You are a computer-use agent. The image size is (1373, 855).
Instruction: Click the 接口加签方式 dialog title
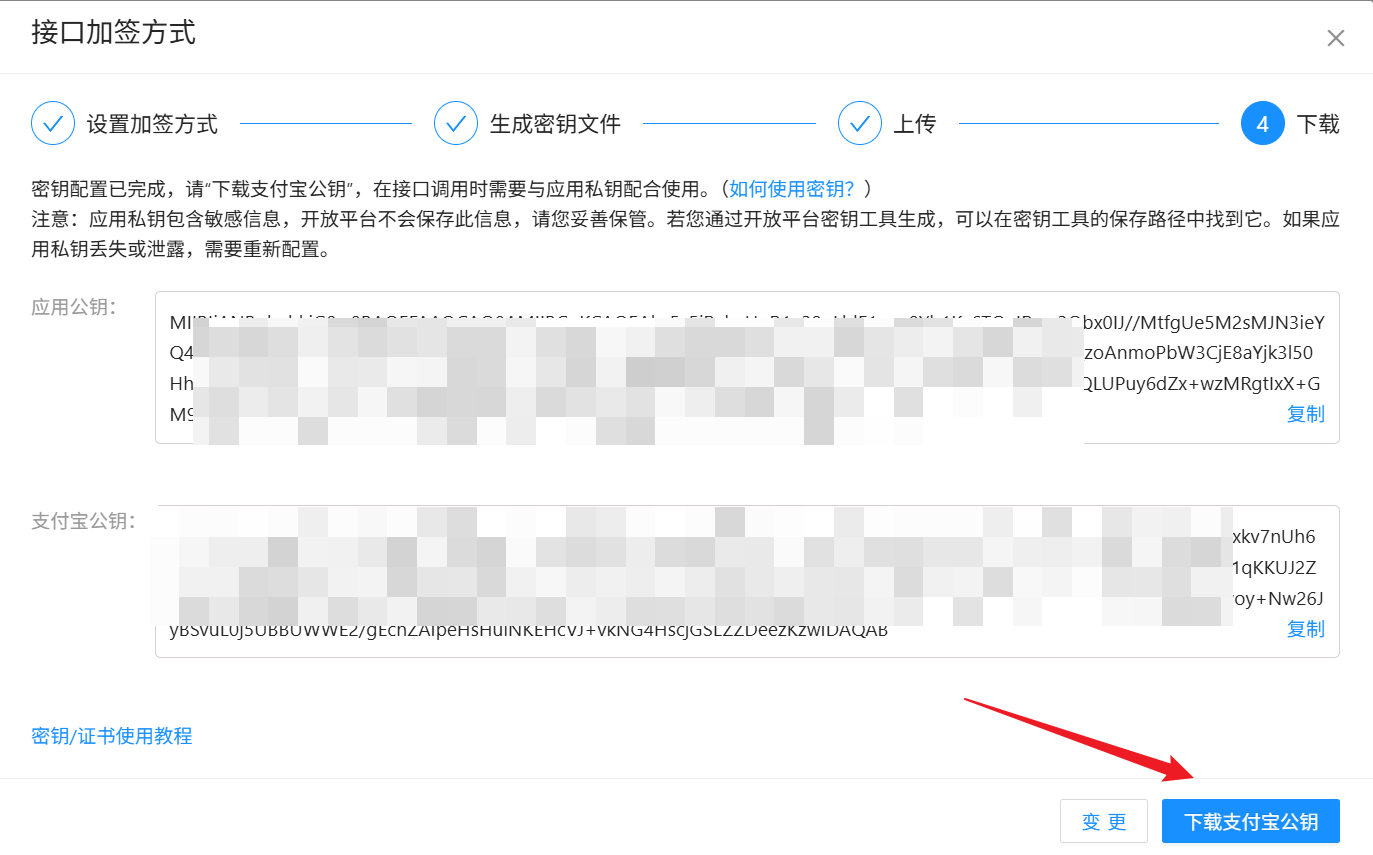pyautogui.click(x=113, y=32)
